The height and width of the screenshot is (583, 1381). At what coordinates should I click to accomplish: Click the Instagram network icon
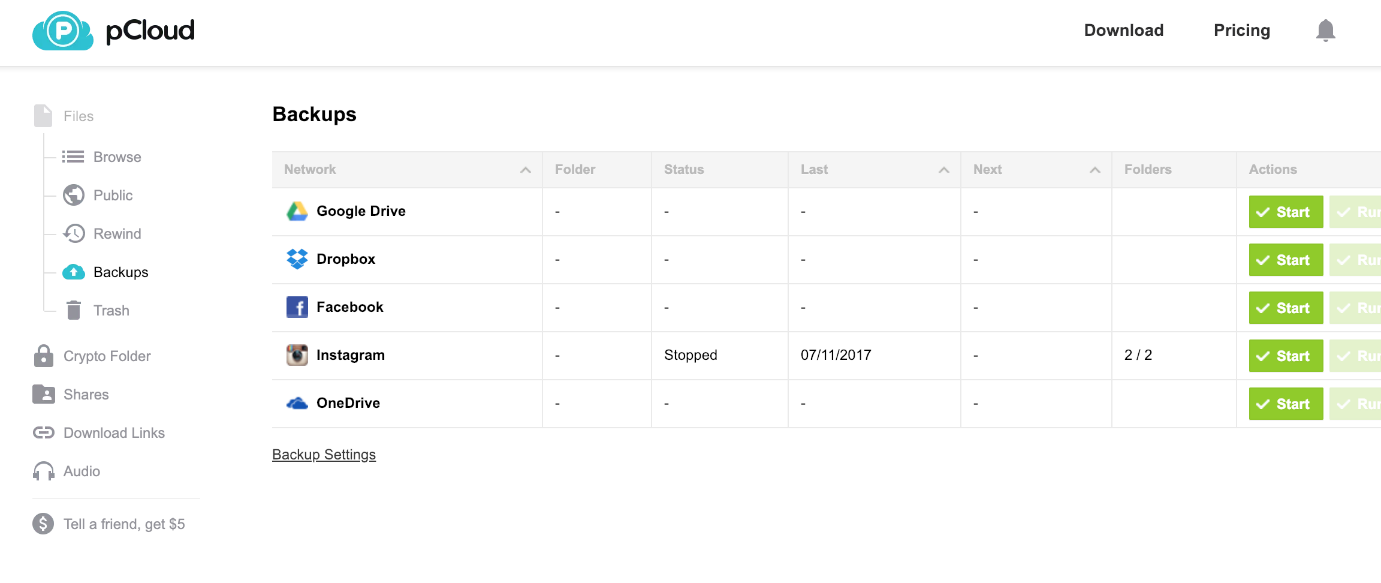297,355
